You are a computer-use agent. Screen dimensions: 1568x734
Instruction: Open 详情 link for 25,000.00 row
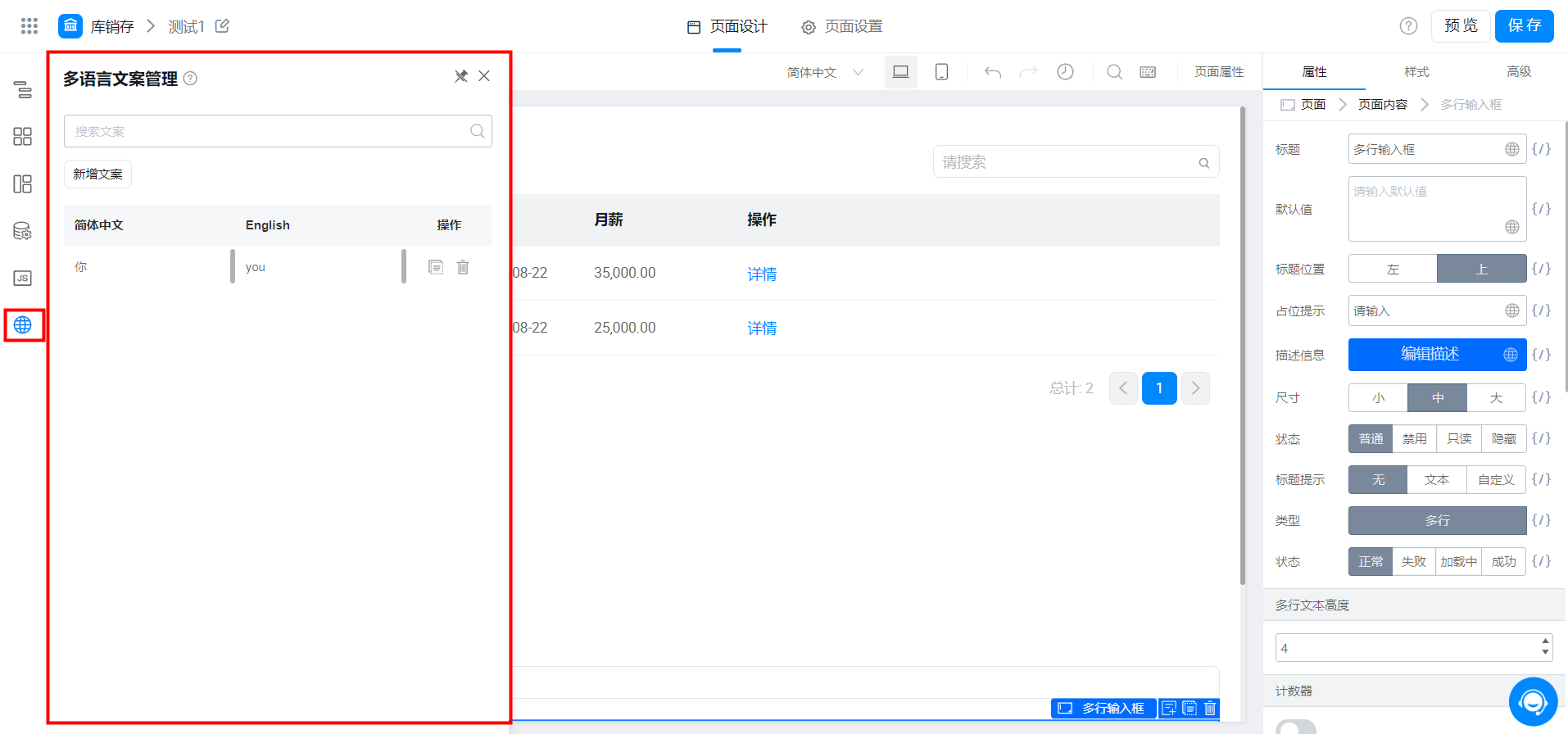pos(762,328)
